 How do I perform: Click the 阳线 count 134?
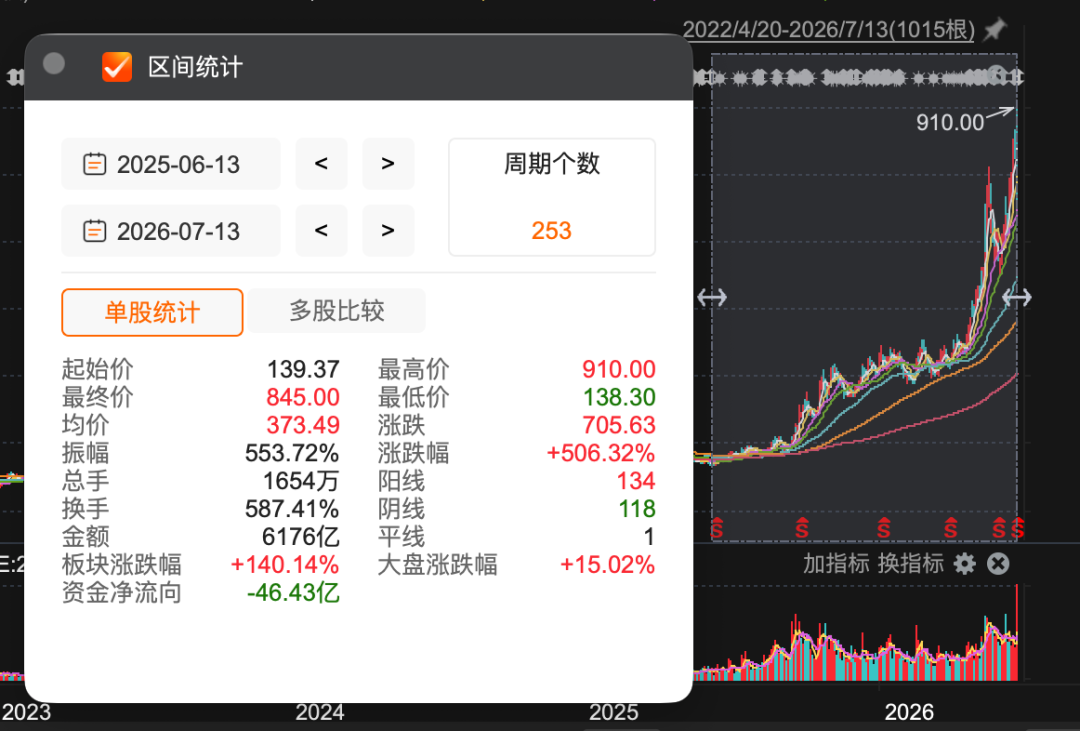636,481
